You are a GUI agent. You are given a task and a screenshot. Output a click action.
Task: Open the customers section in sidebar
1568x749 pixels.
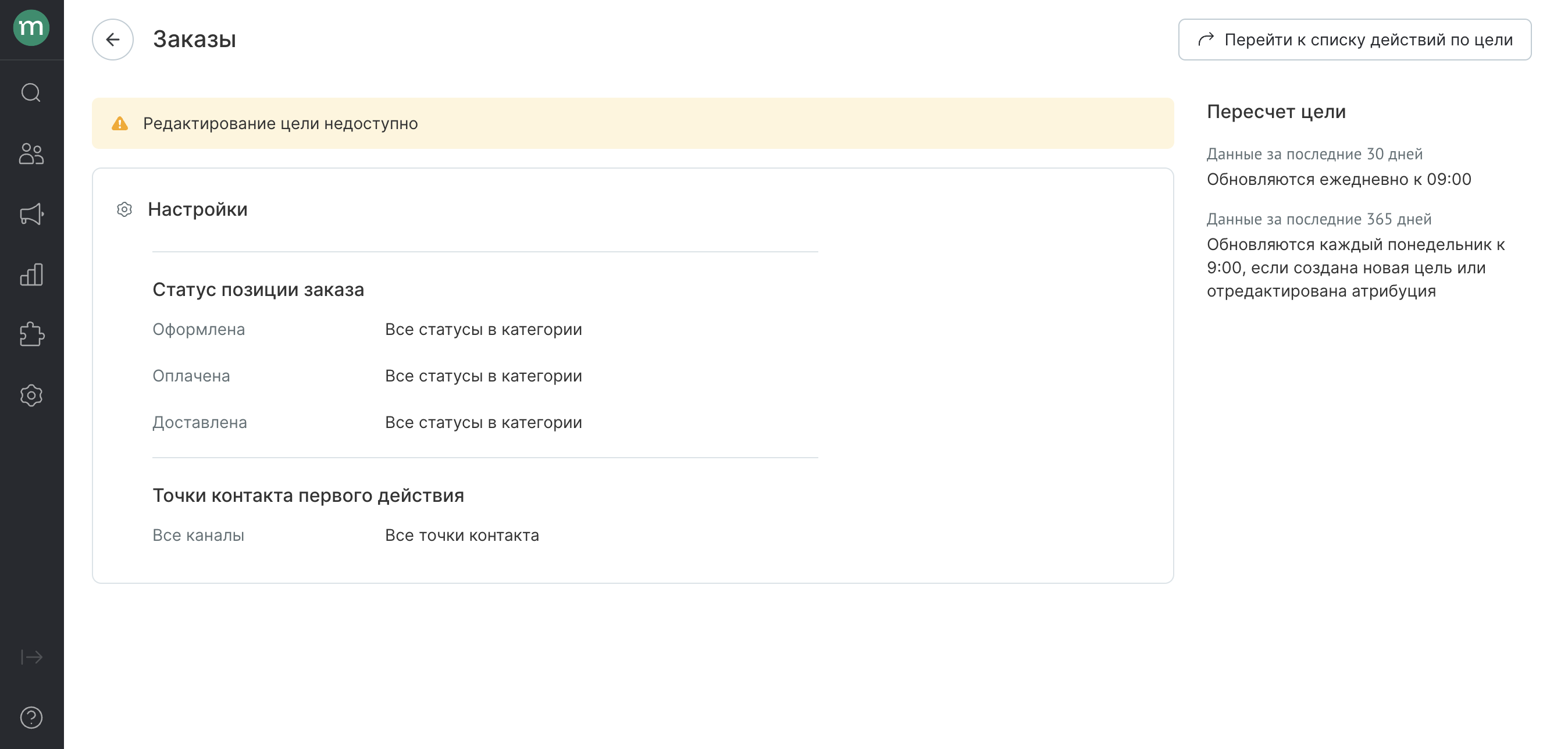31,154
